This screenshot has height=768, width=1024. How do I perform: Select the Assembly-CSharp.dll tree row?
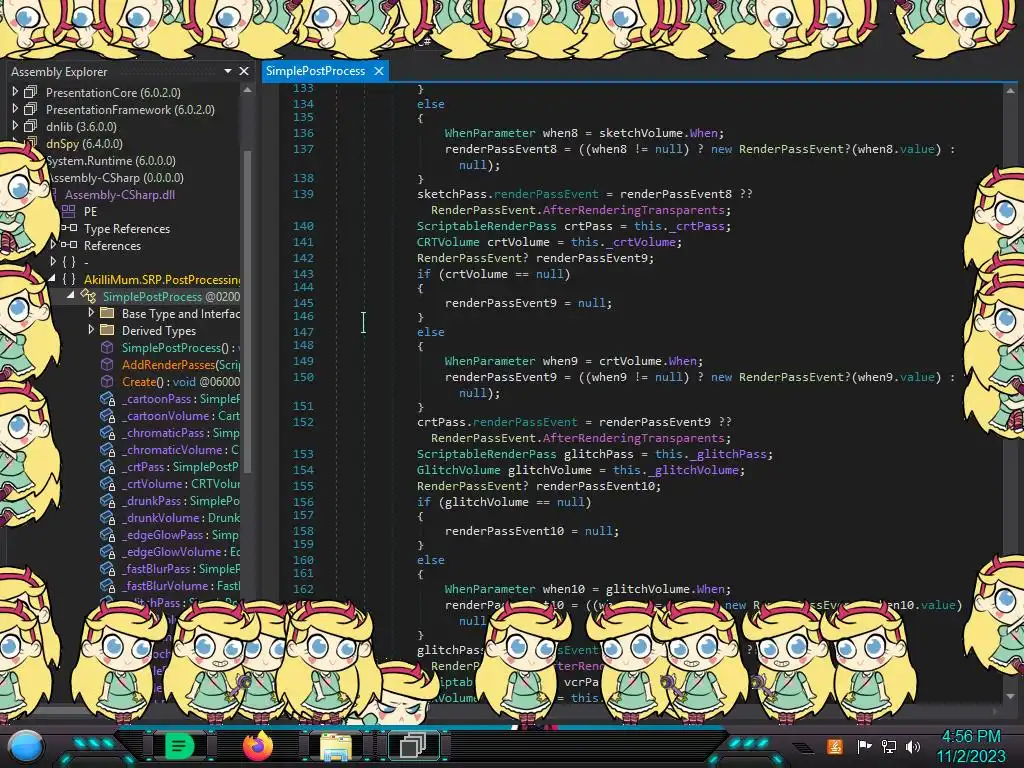click(x=120, y=194)
